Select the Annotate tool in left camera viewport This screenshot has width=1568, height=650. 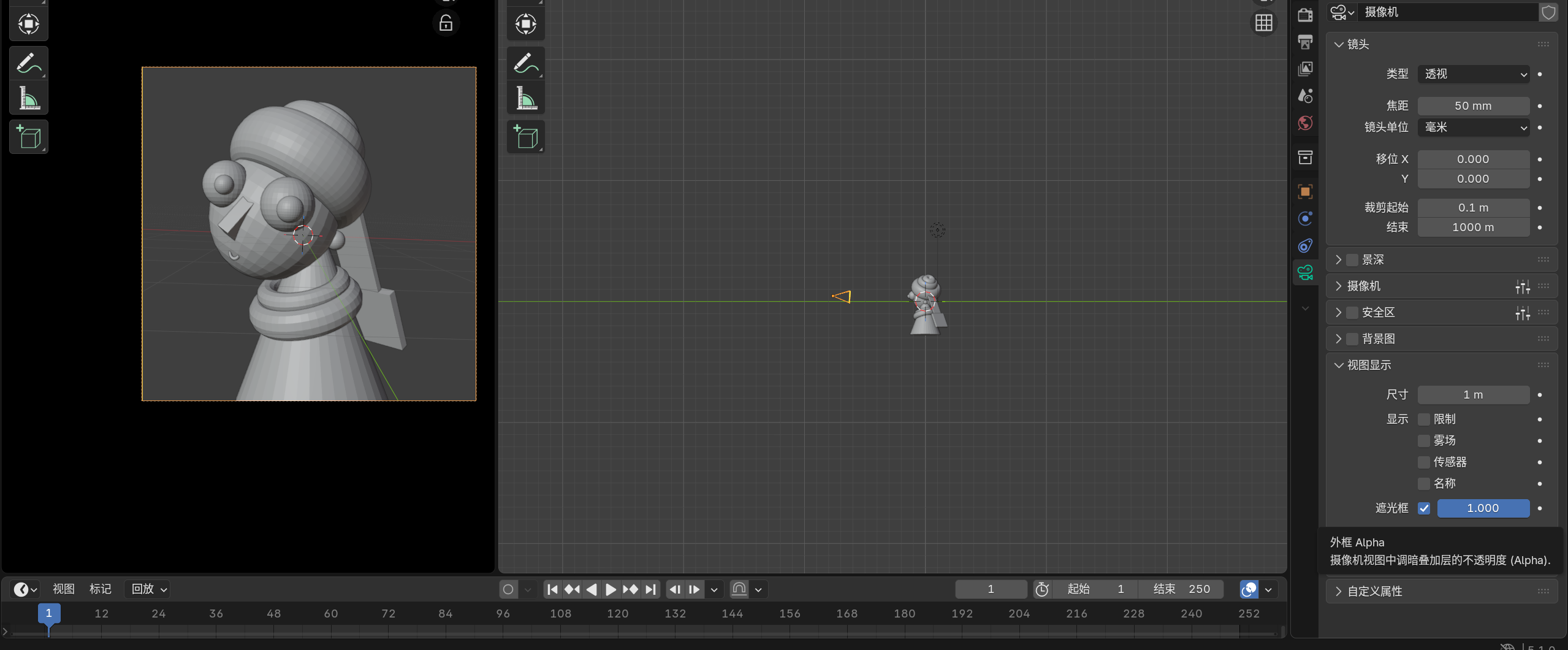[x=28, y=63]
